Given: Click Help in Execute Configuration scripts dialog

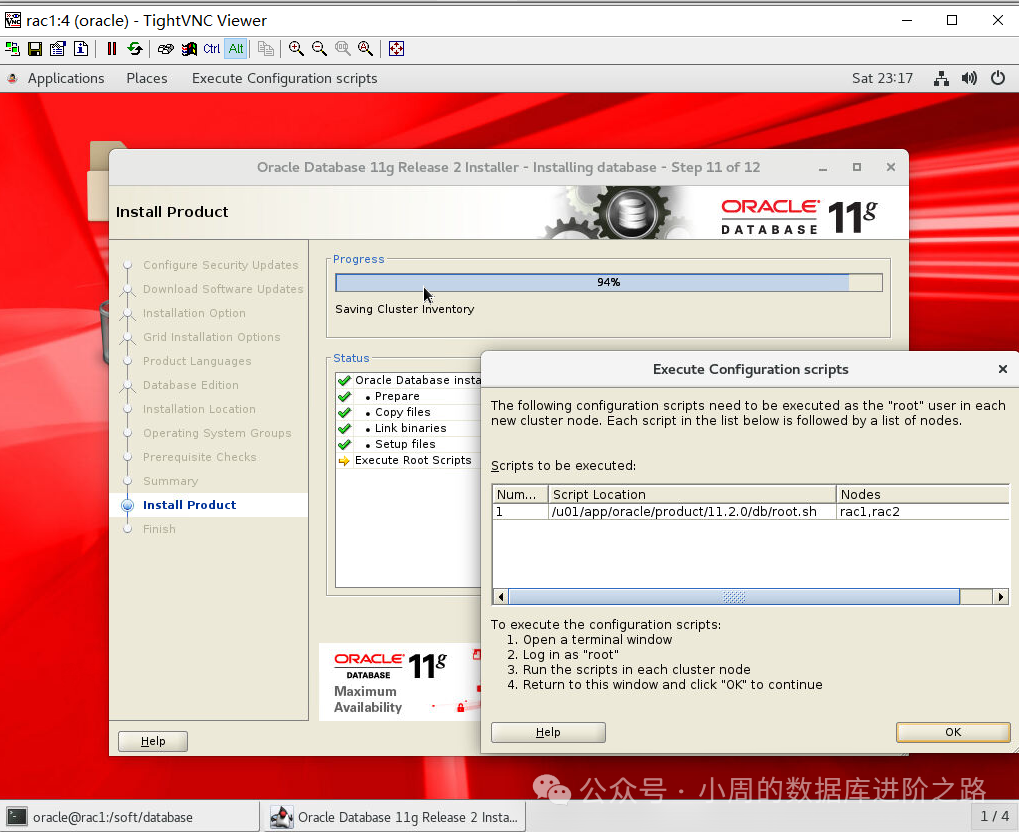Looking at the screenshot, I should (x=548, y=732).
